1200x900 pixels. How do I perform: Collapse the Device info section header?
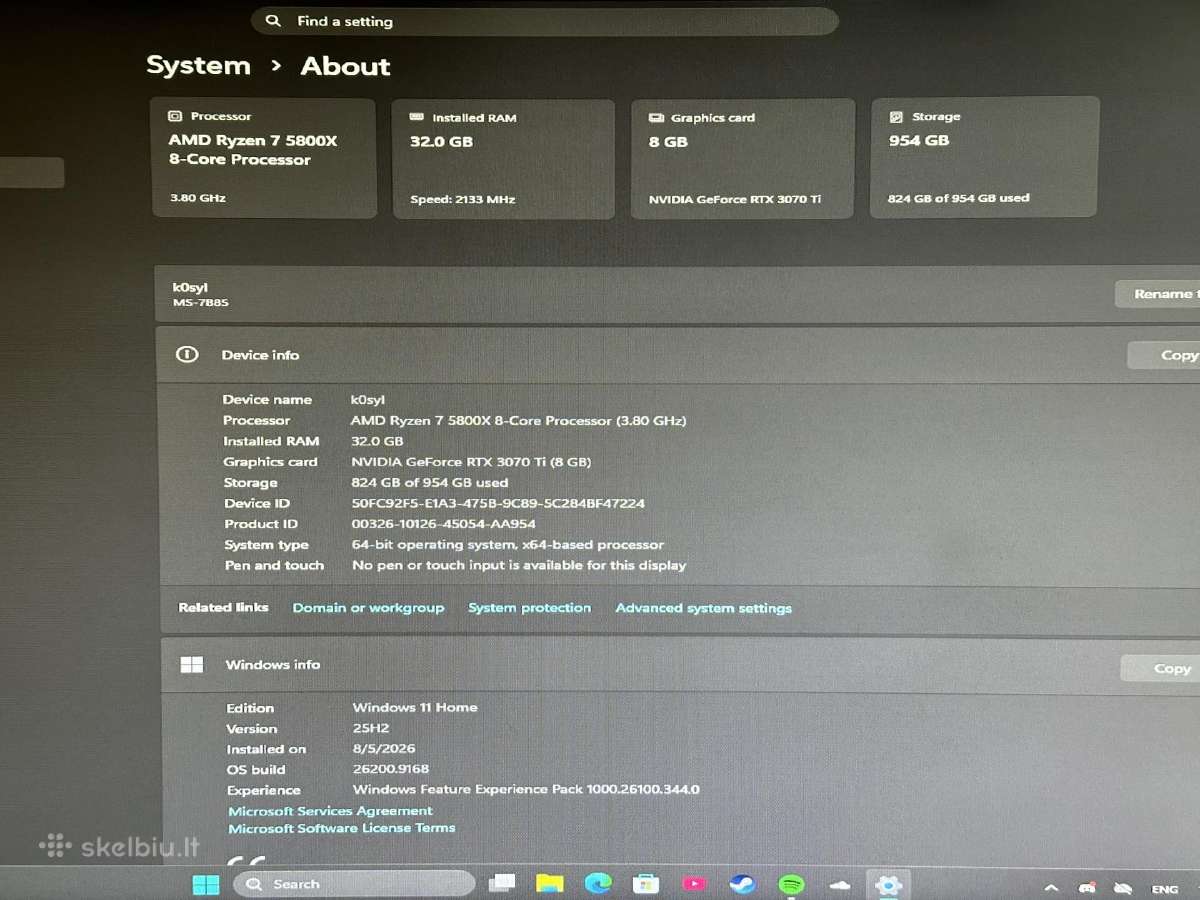coord(678,355)
